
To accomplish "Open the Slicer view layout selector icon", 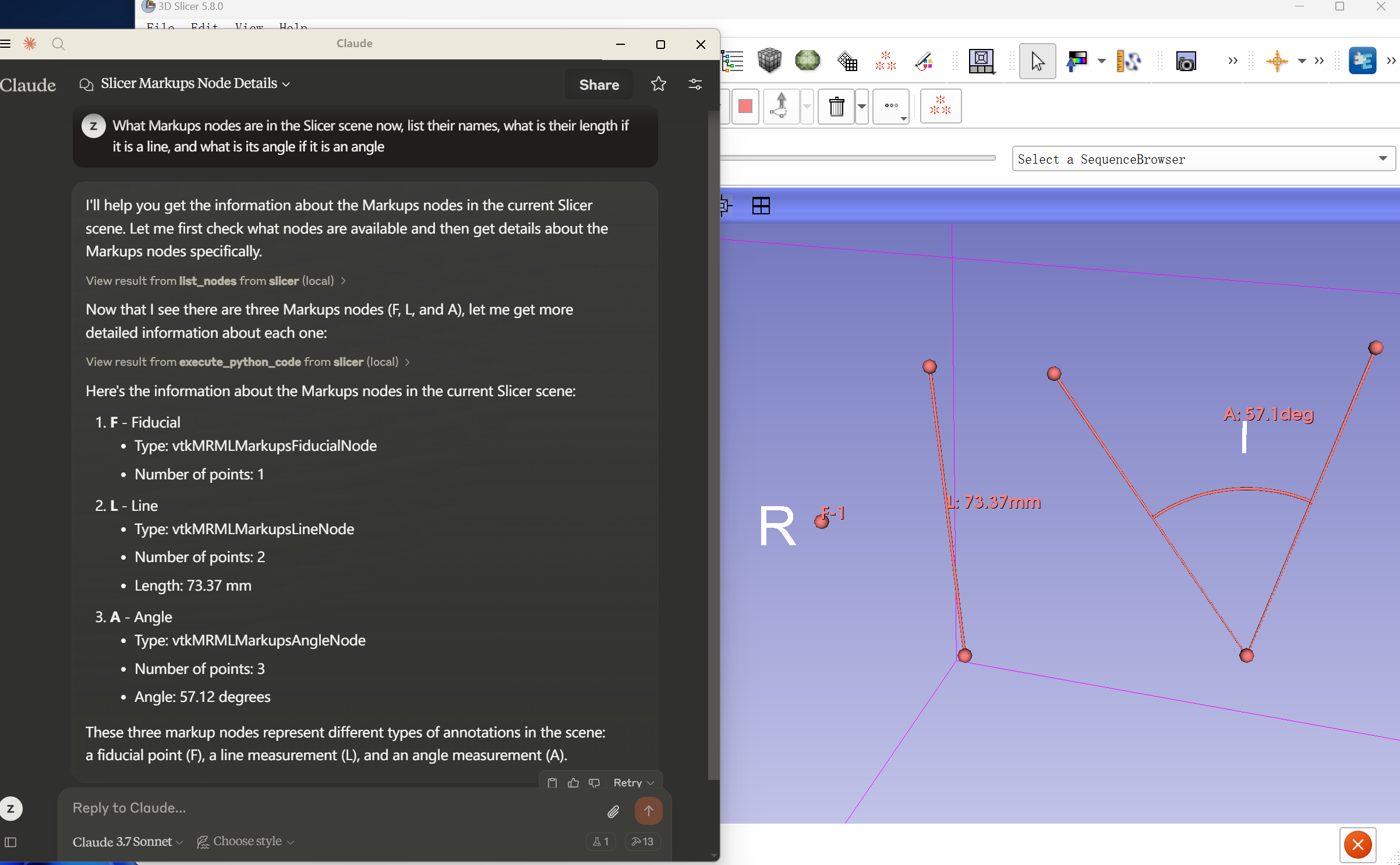I will [x=981, y=61].
